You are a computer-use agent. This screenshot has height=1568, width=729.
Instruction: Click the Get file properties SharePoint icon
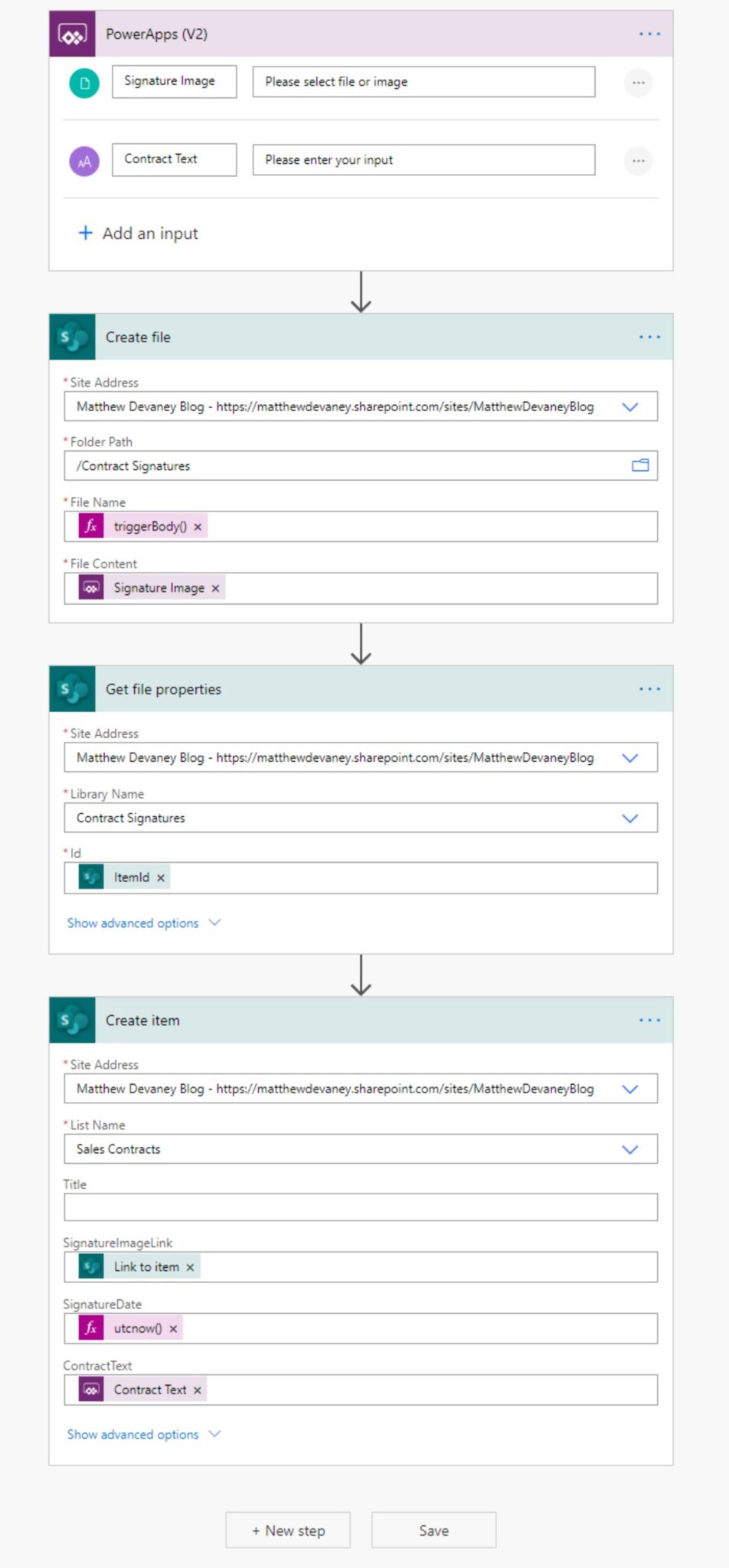72,688
